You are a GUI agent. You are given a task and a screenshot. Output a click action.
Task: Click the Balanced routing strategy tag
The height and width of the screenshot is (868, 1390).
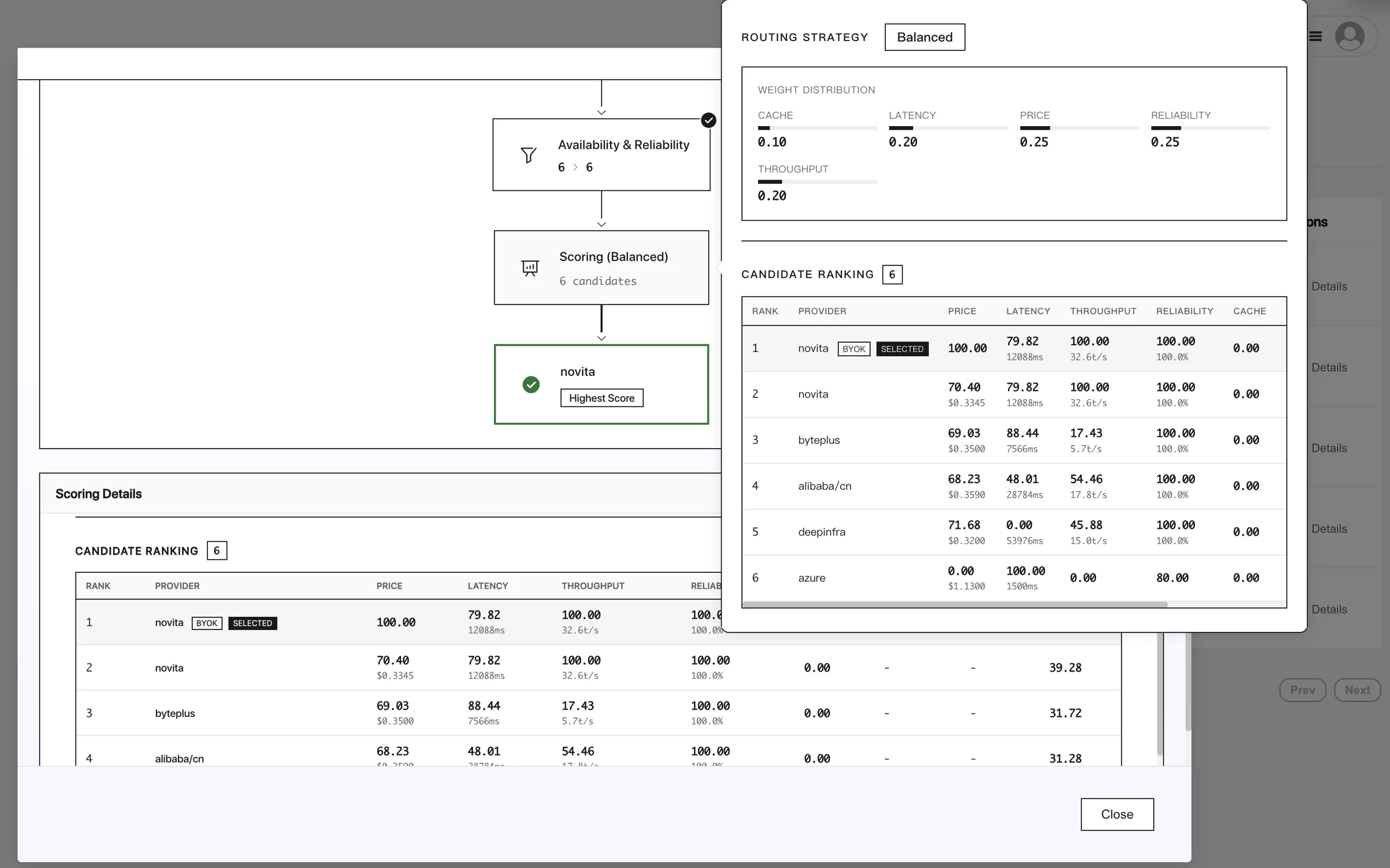click(x=924, y=37)
